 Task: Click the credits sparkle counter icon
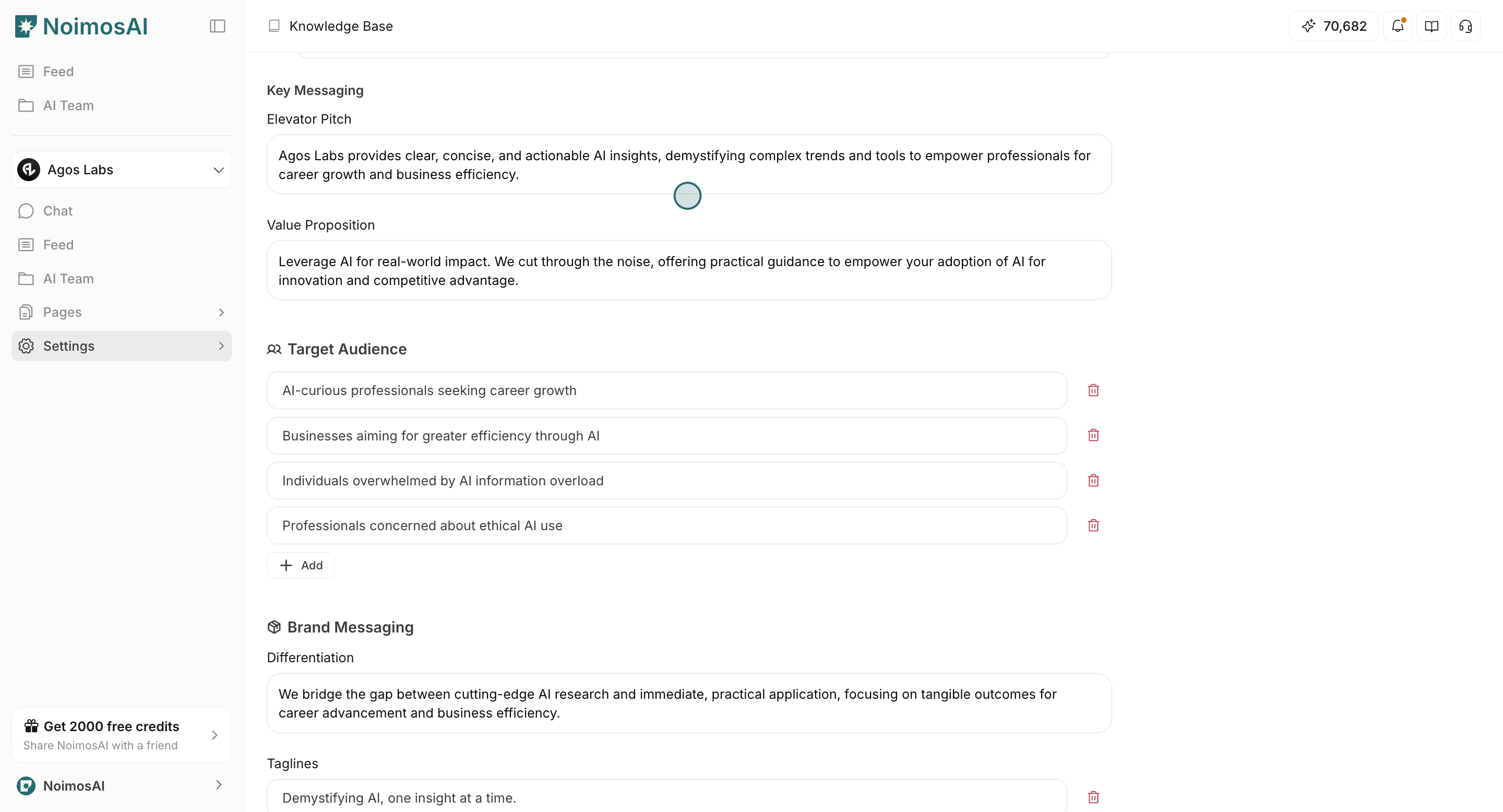tap(1309, 26)
